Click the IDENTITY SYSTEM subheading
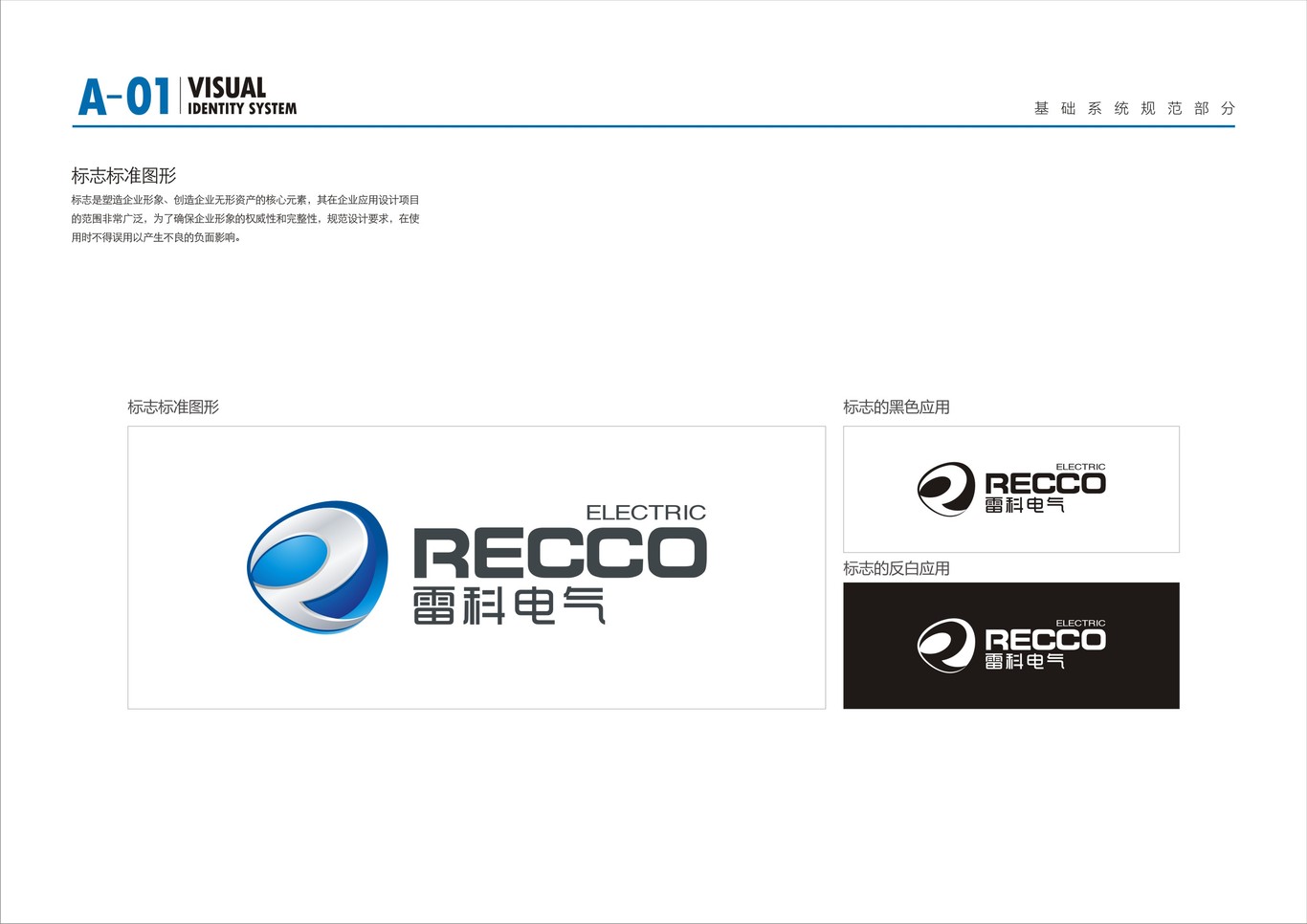 [242, 109]
